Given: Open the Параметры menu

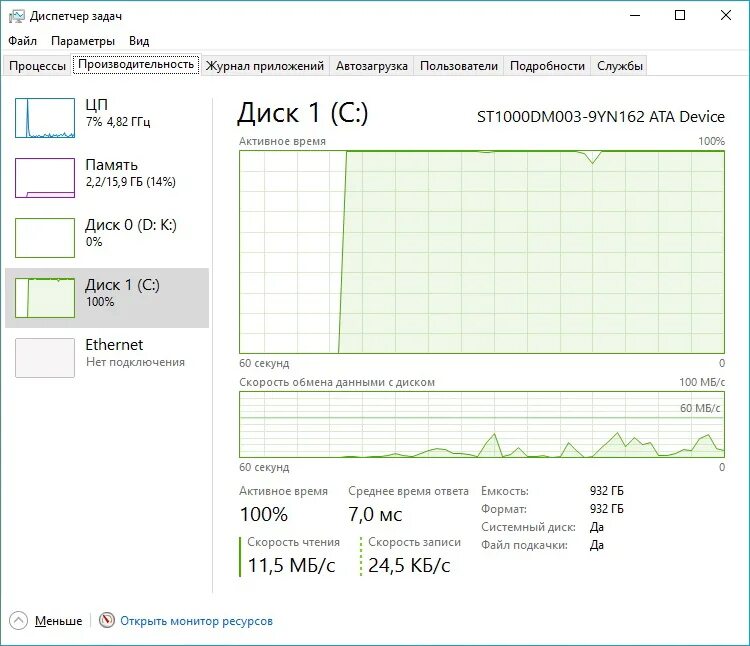Looking at the screenshot, I should (83, 41).
